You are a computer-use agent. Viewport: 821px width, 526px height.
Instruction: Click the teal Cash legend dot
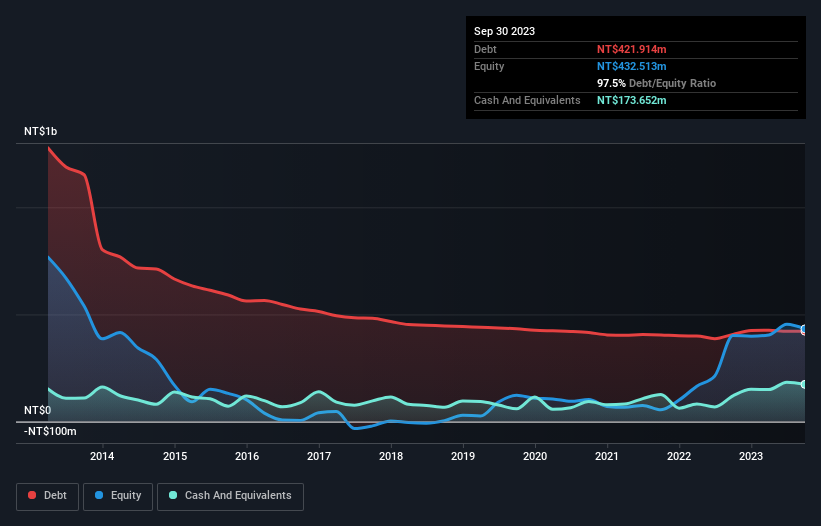pyautogui.click(x=173, y=495)
